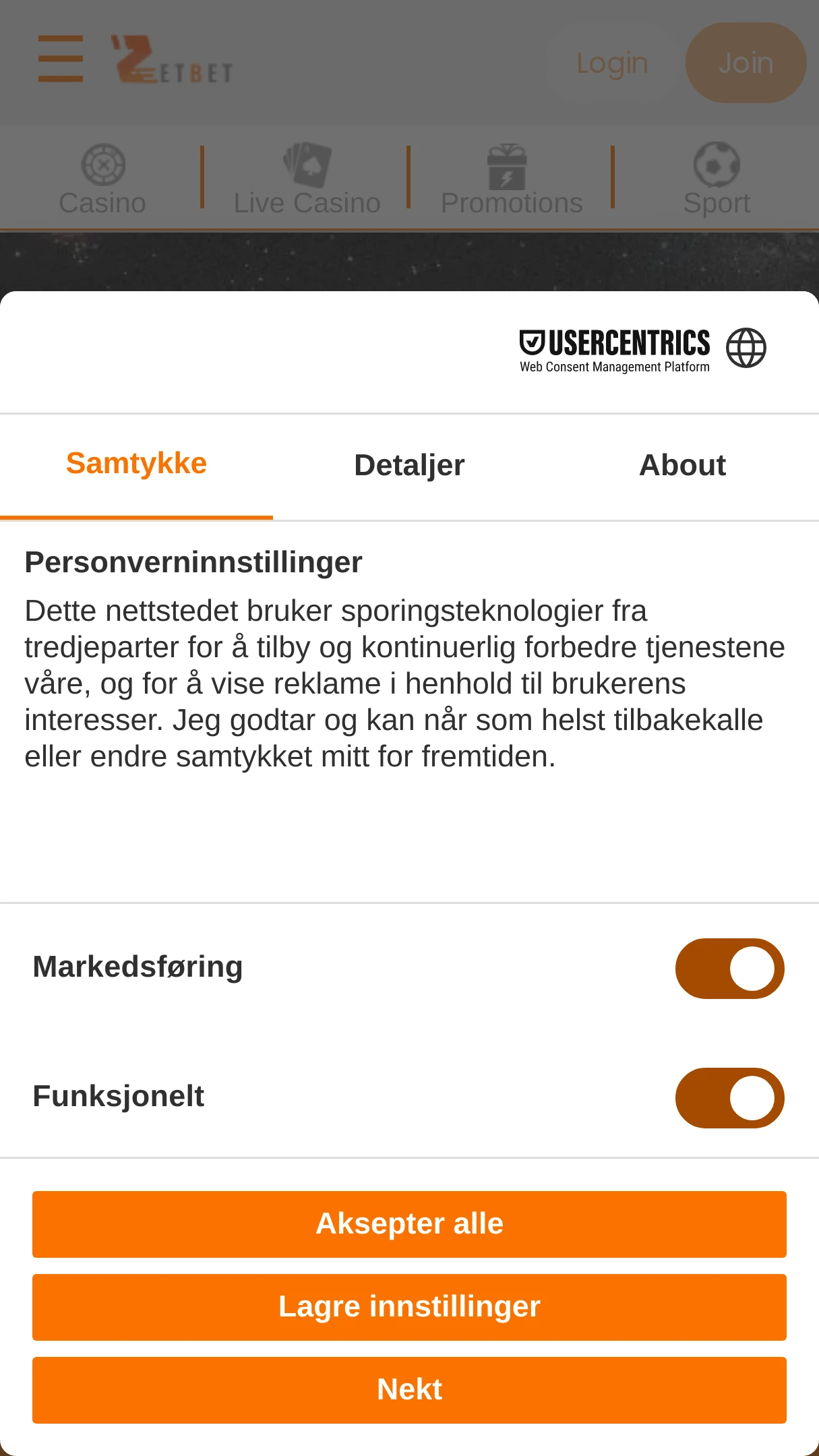
Task: Open the Casino chip icon
Action: point(103,164)
